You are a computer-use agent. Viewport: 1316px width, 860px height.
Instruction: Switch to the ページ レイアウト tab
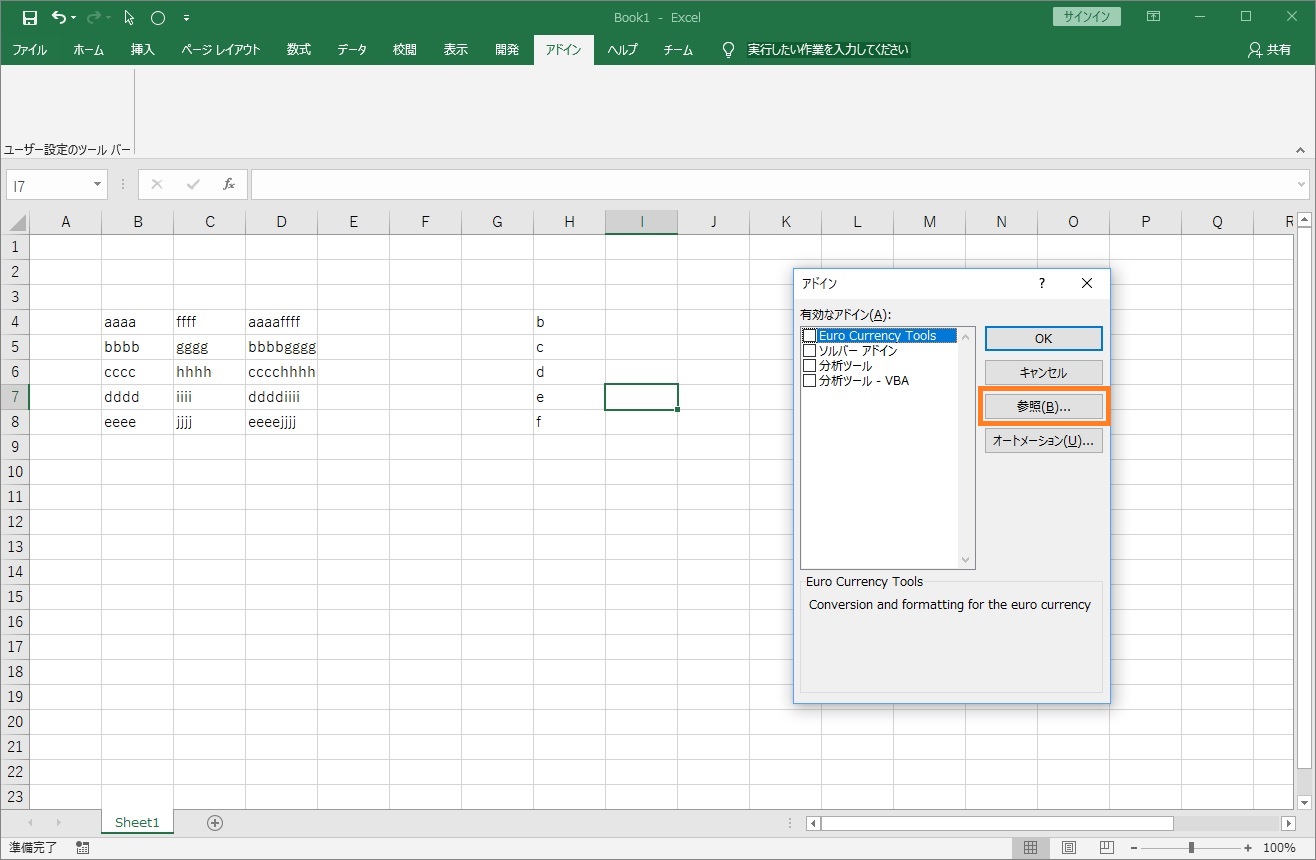tap(221, 50)
